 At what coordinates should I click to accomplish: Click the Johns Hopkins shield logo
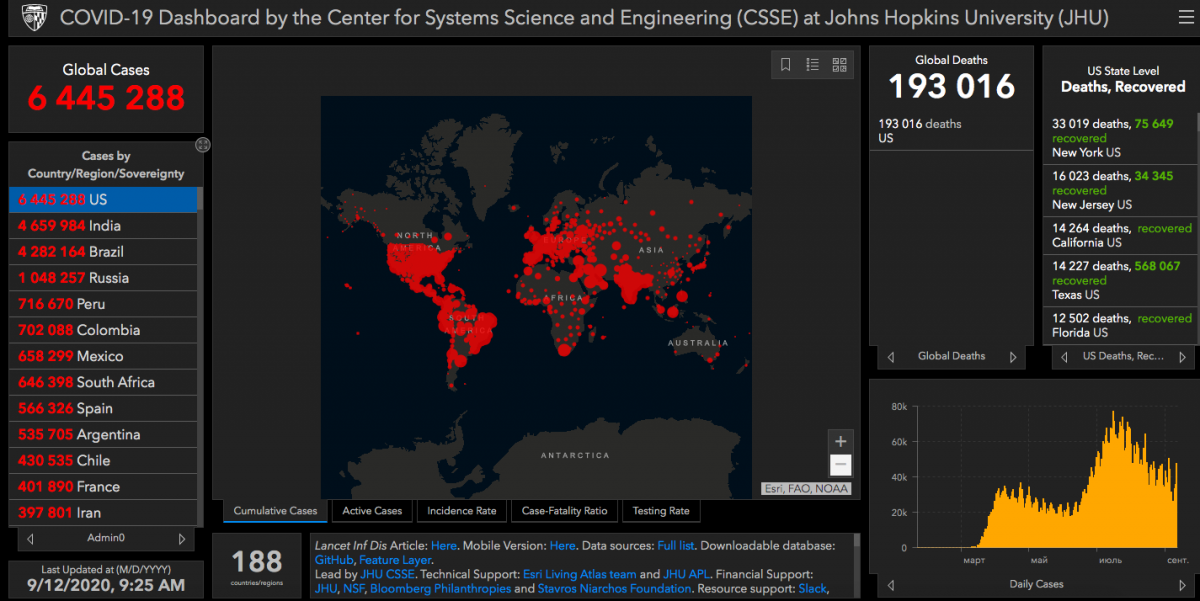tap(36, 18)
